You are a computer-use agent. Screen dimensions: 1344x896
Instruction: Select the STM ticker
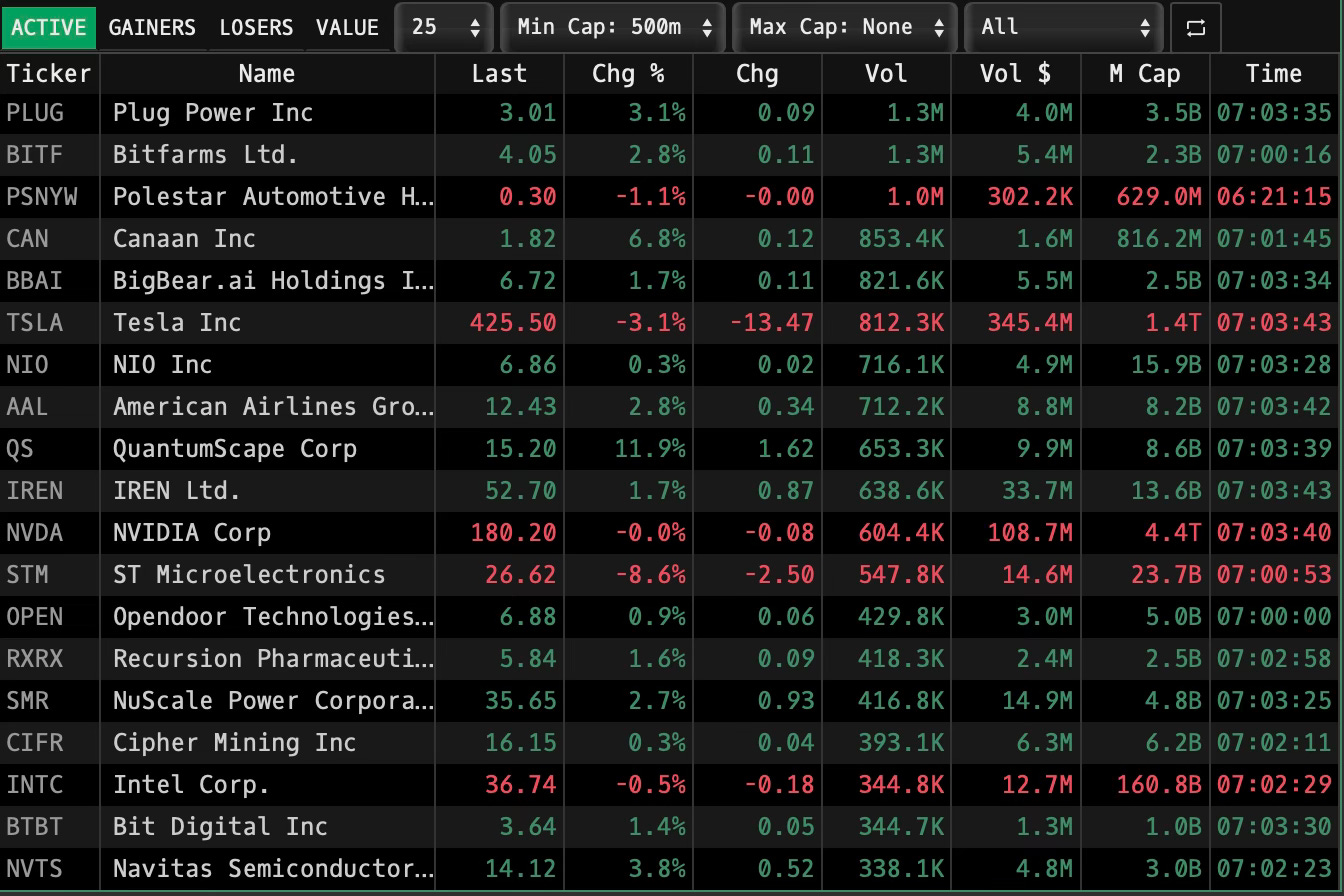(27, 575)
